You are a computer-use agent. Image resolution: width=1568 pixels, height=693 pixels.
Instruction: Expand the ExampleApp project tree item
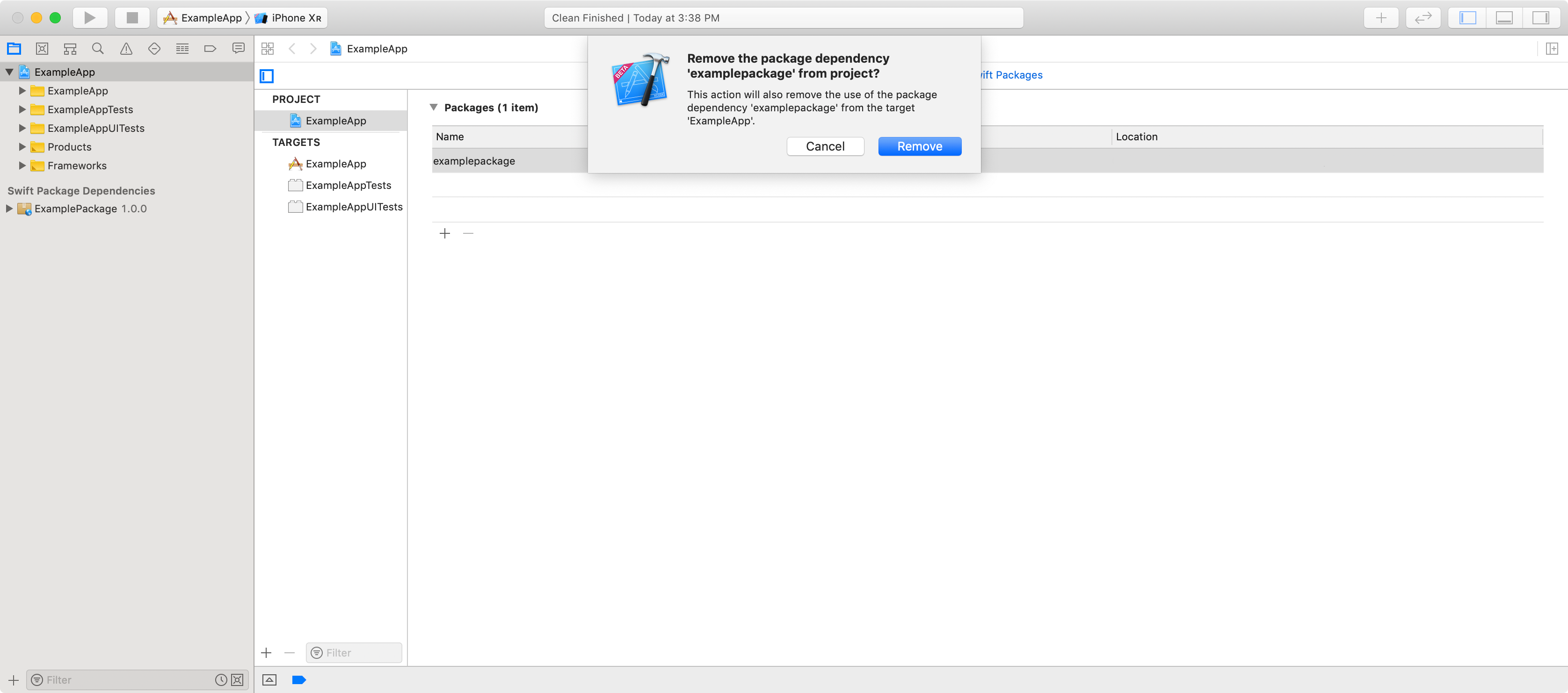click(8, 71)
